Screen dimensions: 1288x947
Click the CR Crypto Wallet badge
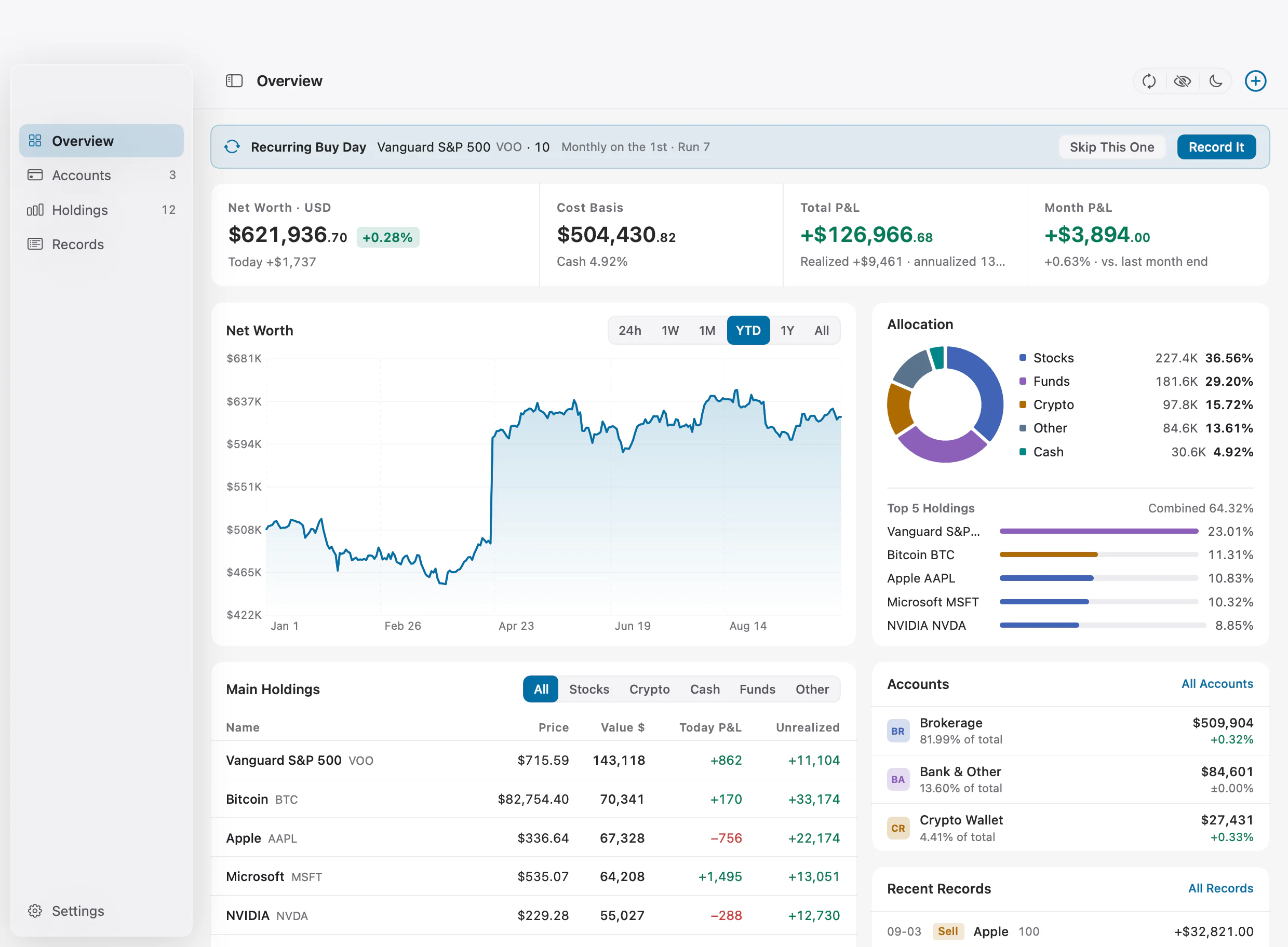coord(898,828)
